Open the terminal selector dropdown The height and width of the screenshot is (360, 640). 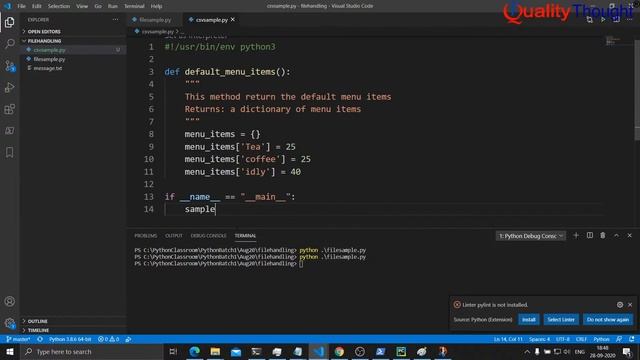[531, 236]
